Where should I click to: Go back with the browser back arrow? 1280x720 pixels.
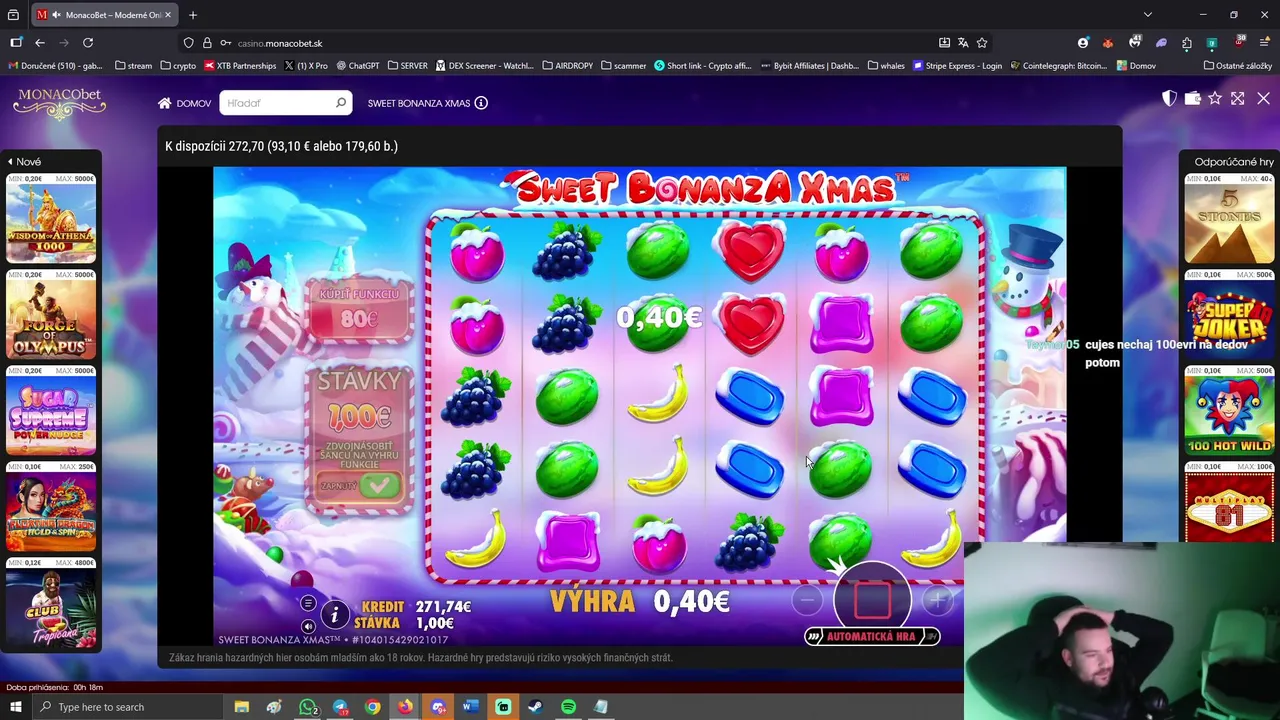pos(40,43)
